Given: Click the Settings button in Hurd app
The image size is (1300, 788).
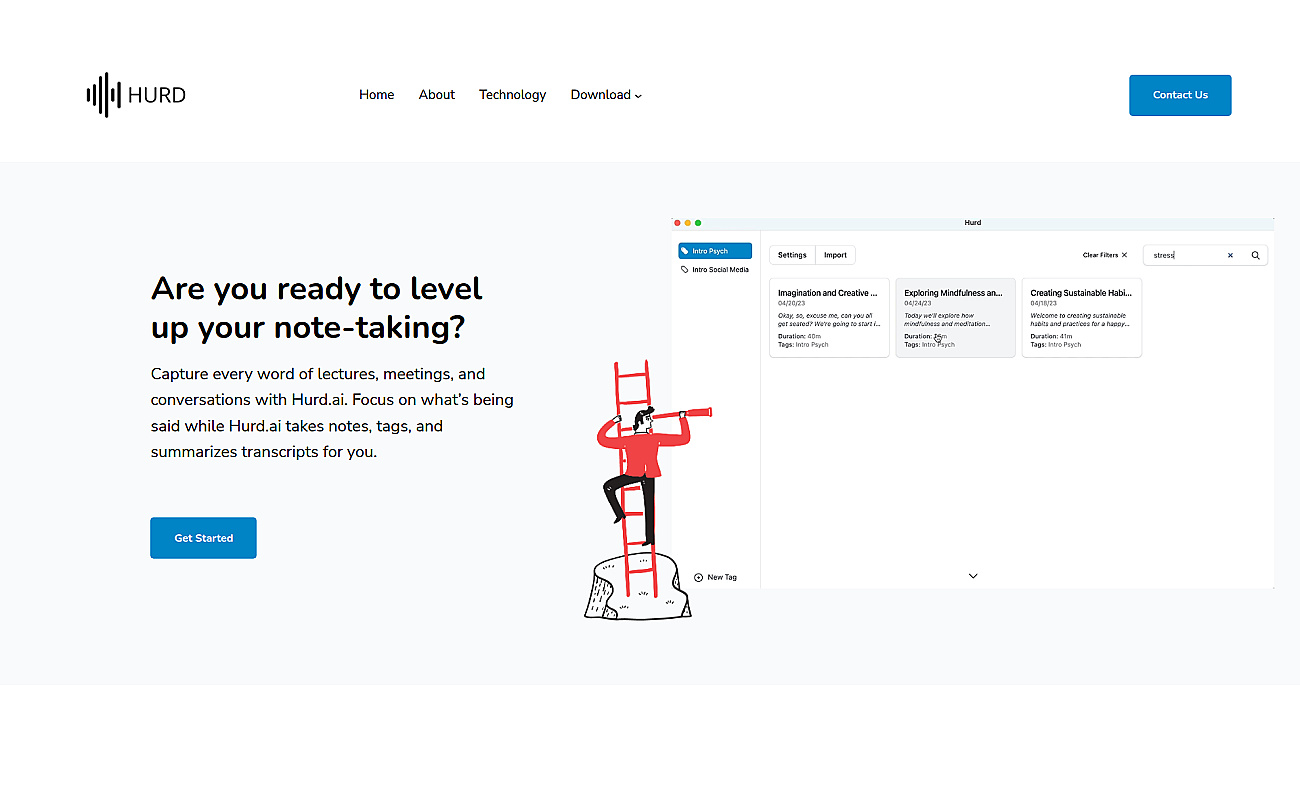Looking at the screenshot, I should [792, 255].
